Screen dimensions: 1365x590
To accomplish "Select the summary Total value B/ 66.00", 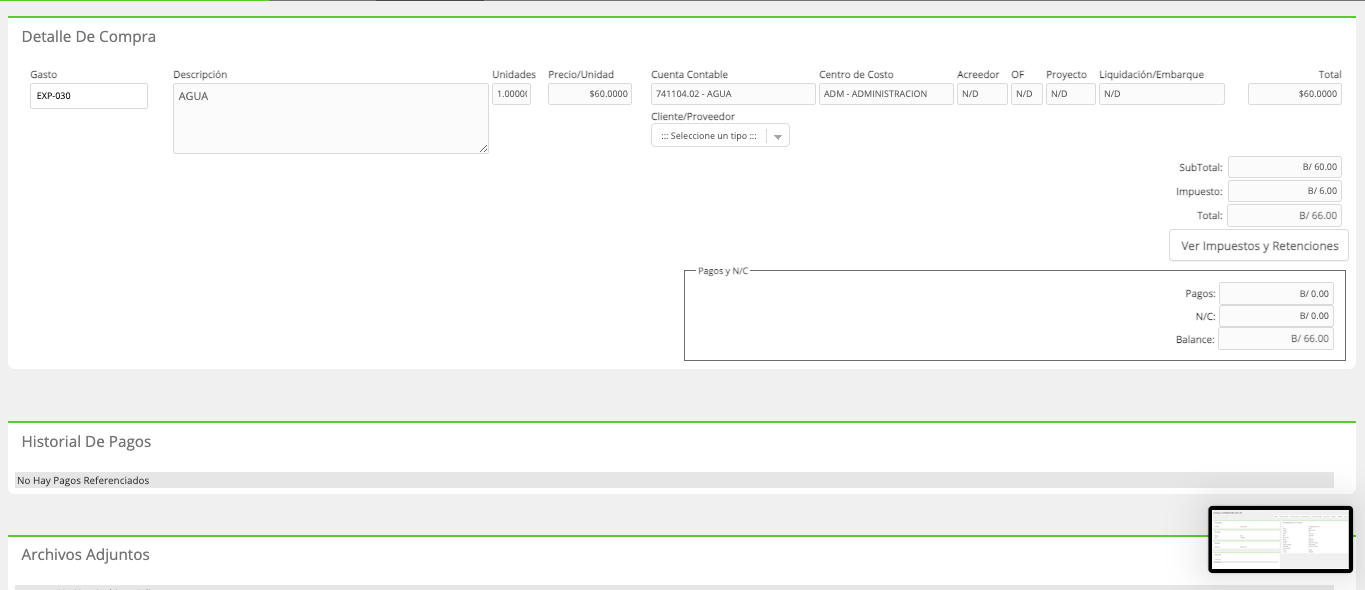I will pyautogui.click(x=1285, y=215).
